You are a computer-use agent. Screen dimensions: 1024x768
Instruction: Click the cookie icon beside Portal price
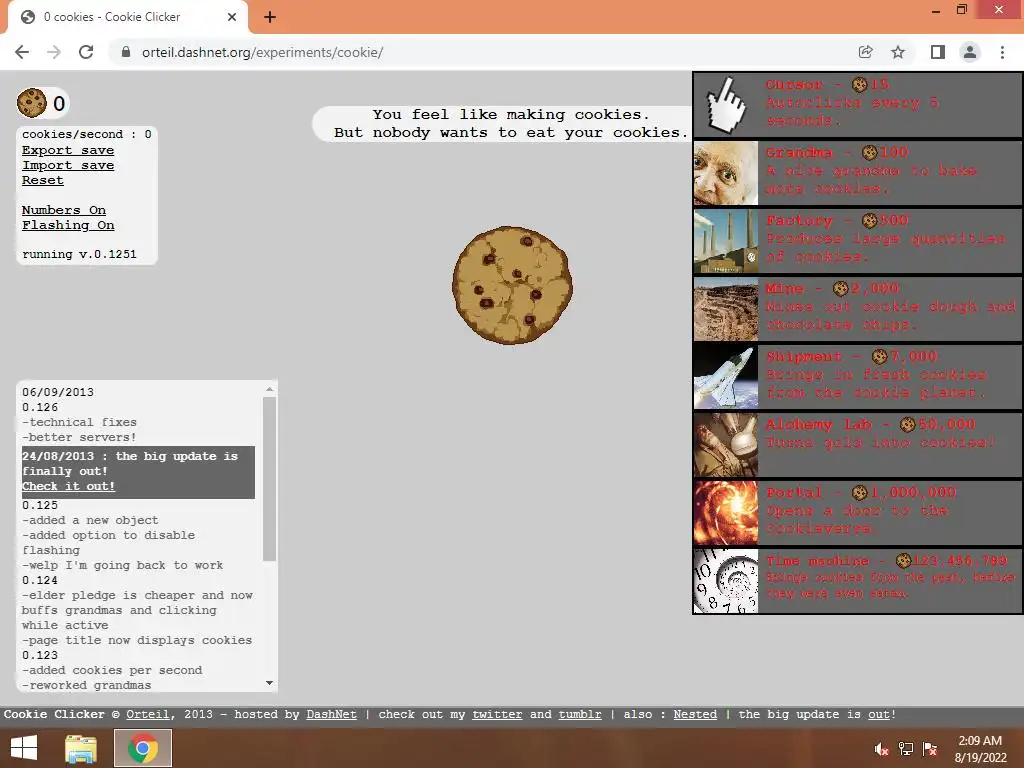pos(859,492)
